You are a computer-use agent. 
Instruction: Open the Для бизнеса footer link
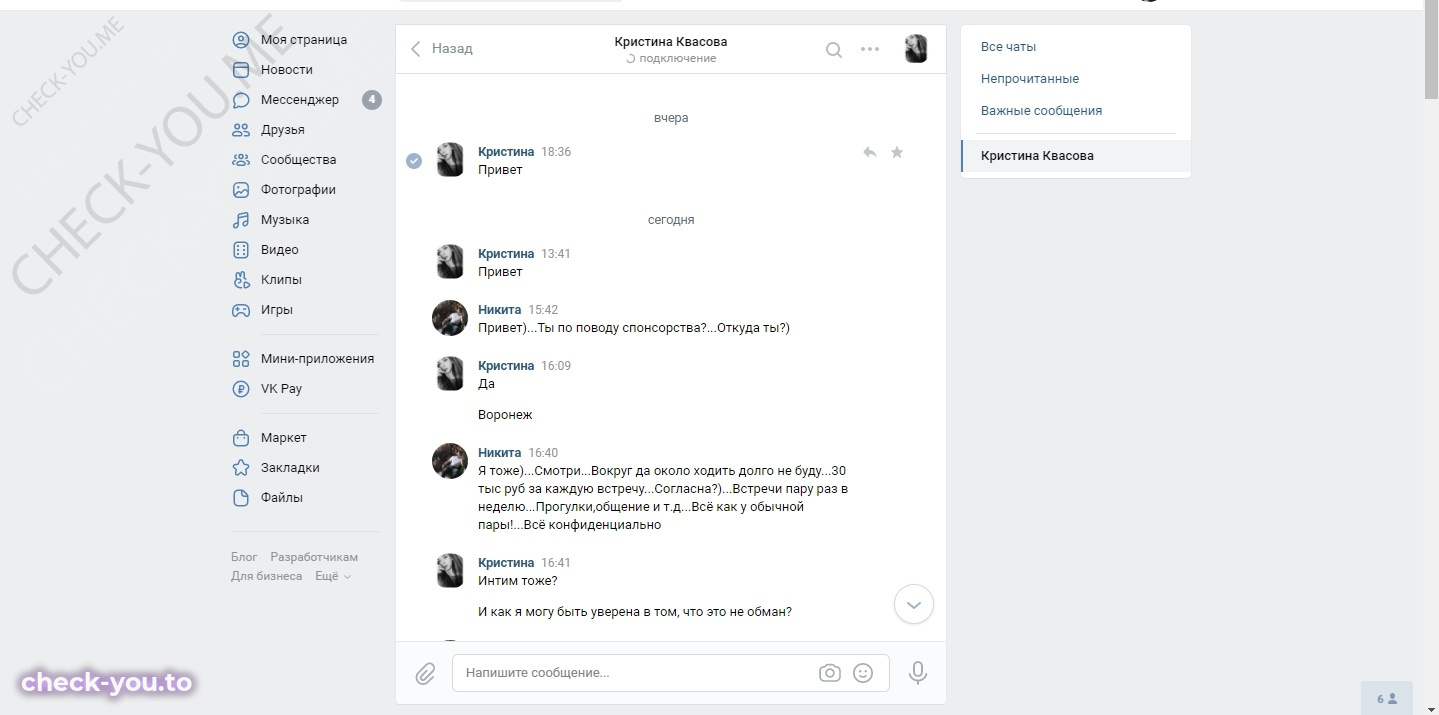267,576
